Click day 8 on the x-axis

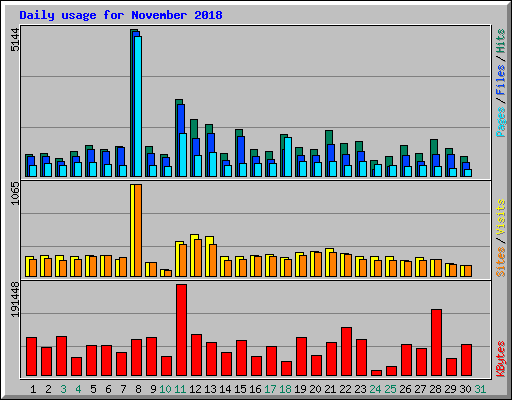click(x=138, y=389)
